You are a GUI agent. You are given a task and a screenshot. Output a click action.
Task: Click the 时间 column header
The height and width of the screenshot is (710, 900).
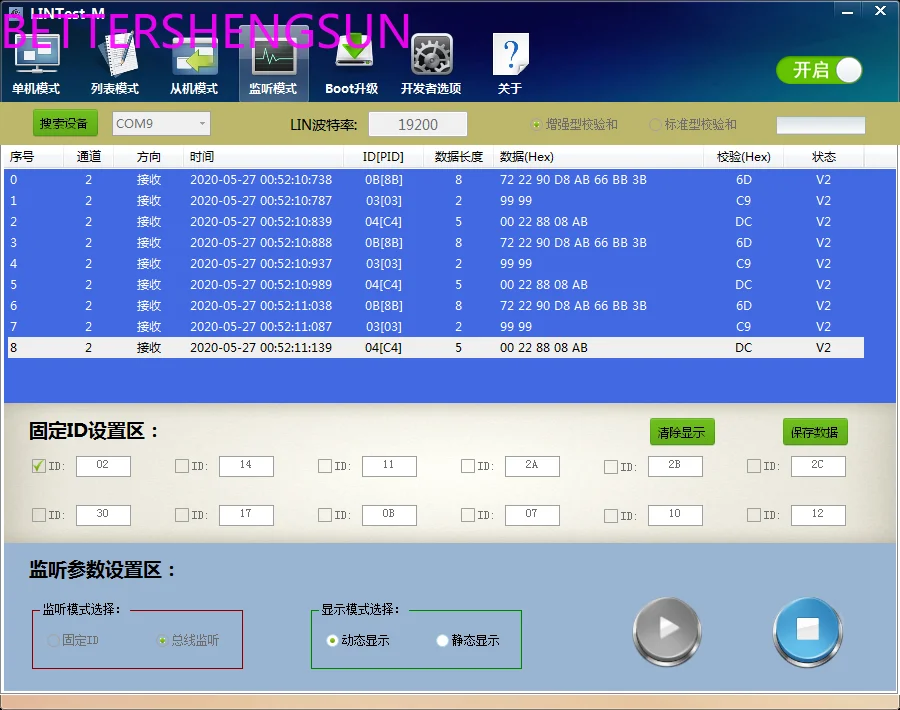point(263,157)
